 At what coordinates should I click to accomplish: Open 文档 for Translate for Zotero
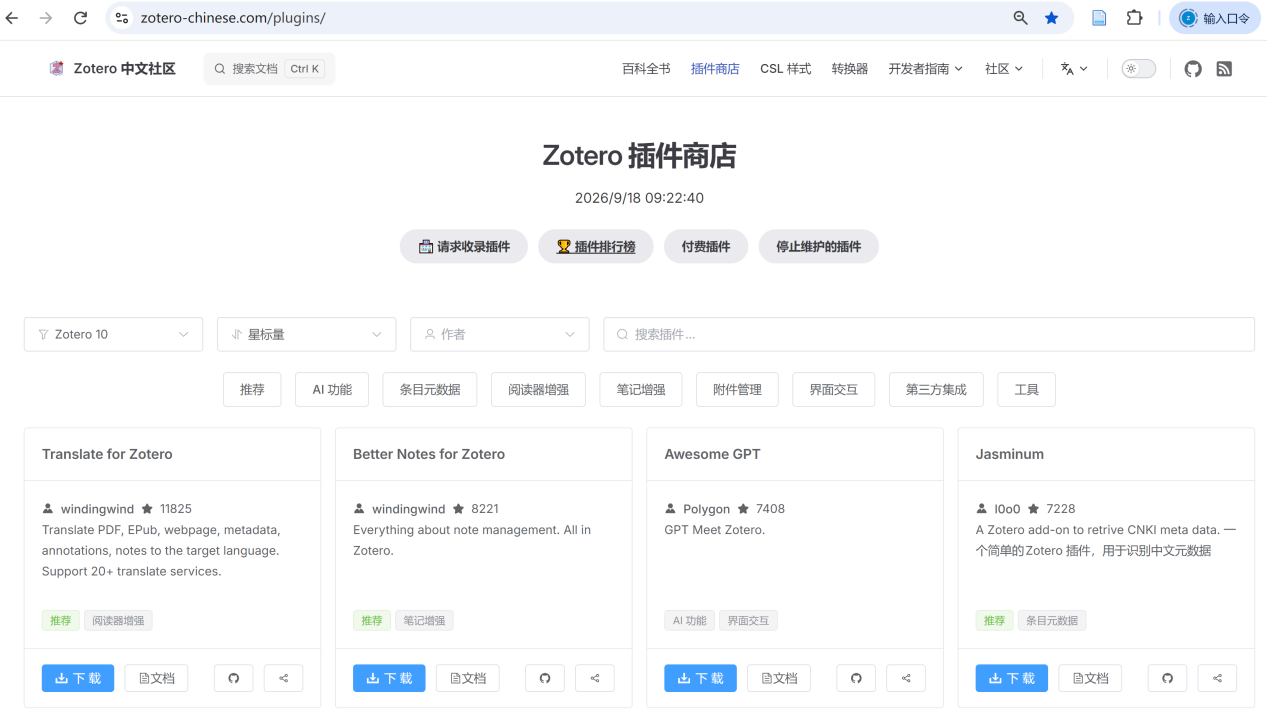coord(156,678)
